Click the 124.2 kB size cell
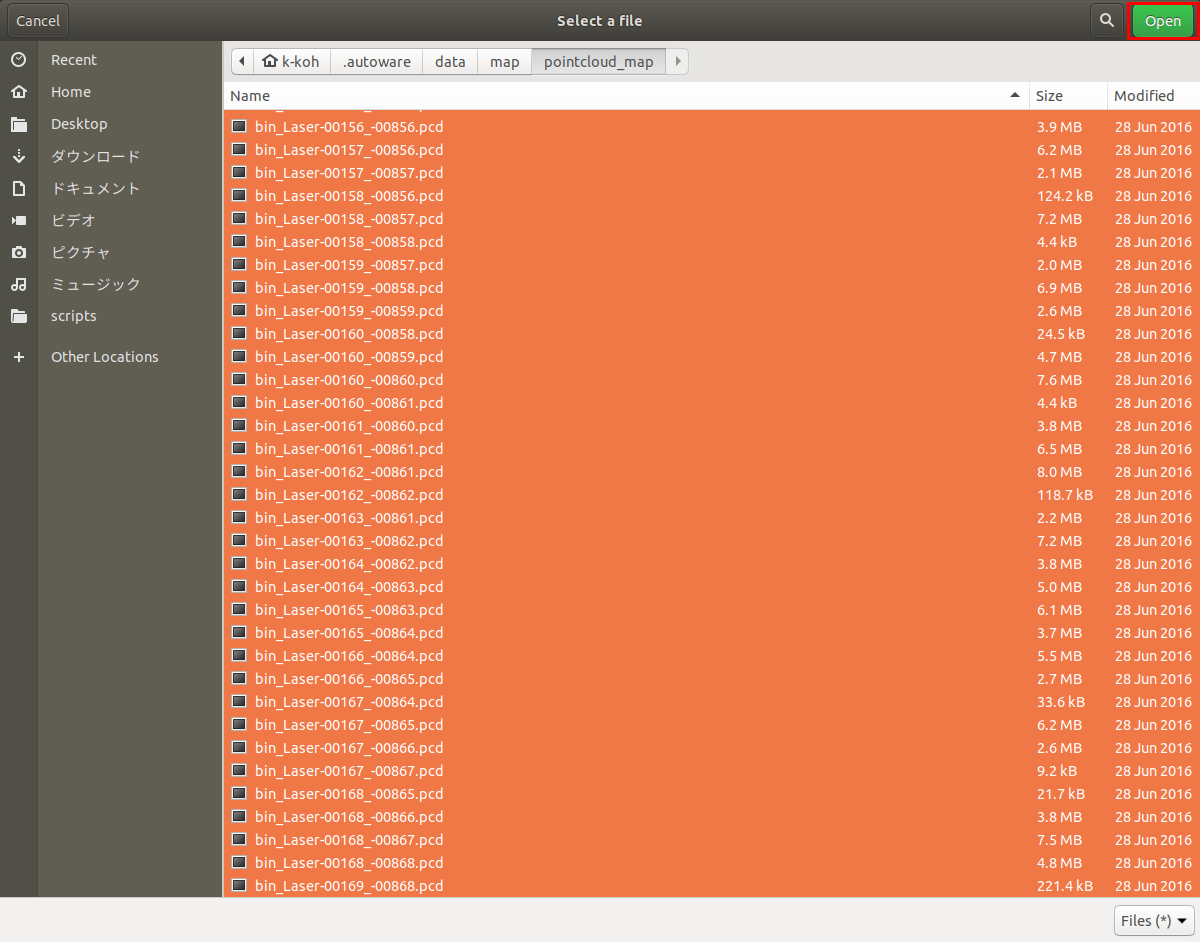Image resolution: width=1200 pixels, height=942 pixels. [x=1065, y=196]
